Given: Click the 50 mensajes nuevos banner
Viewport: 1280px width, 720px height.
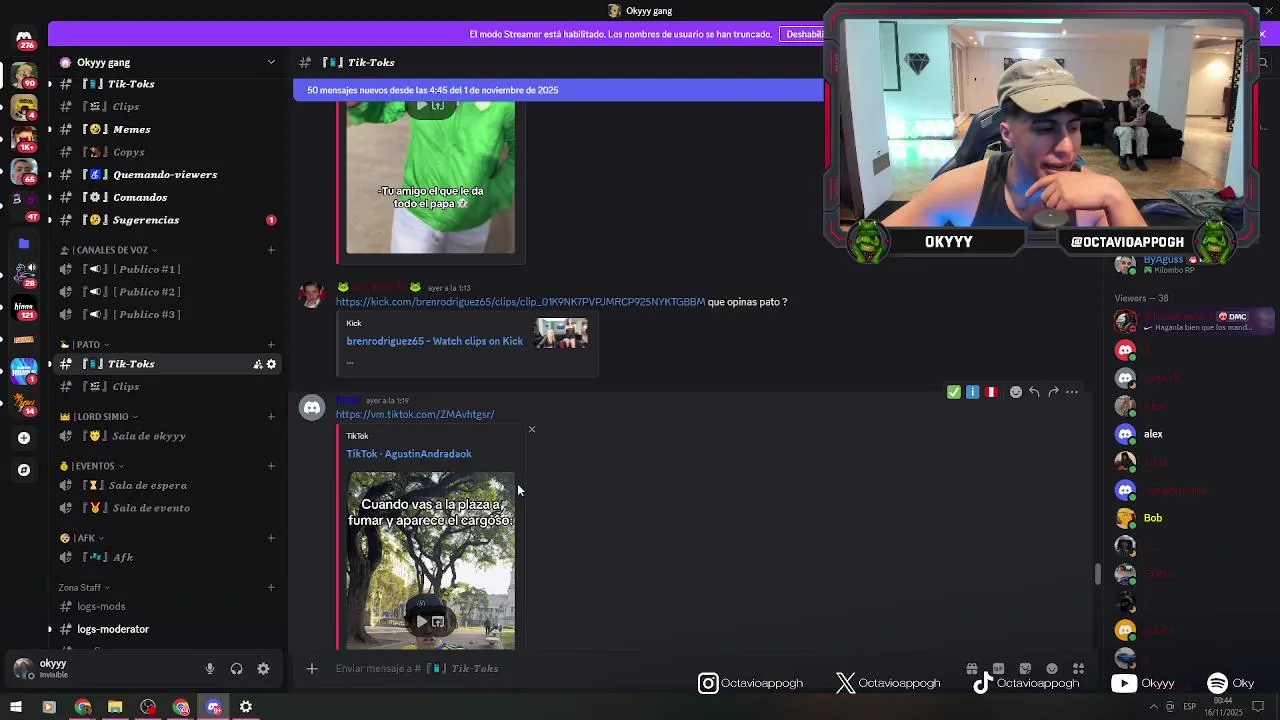Looking at the screenshot, I should click(x=558, y=90).
